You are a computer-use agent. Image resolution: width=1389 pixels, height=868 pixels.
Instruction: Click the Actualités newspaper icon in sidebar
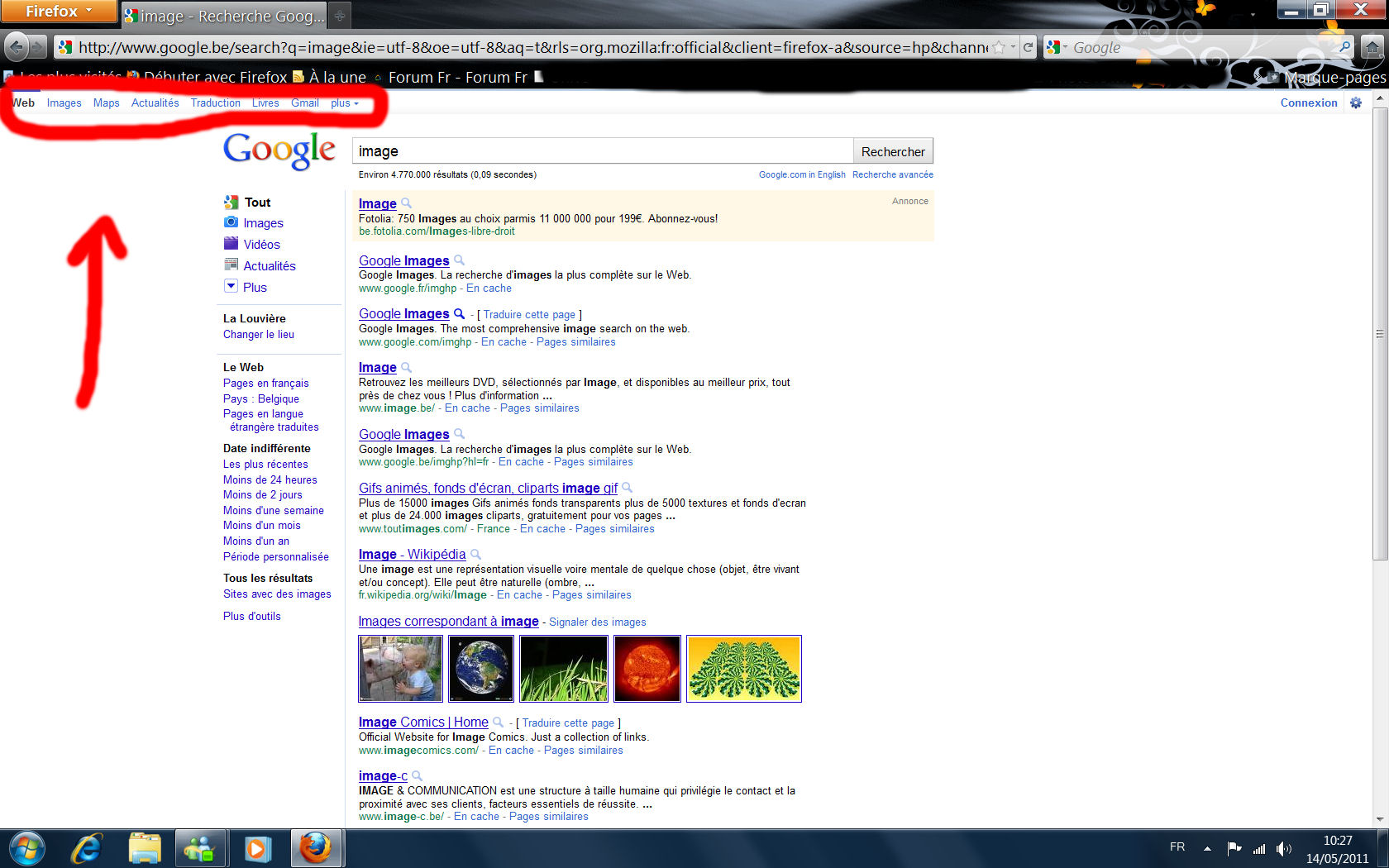[x=231, y=265]
